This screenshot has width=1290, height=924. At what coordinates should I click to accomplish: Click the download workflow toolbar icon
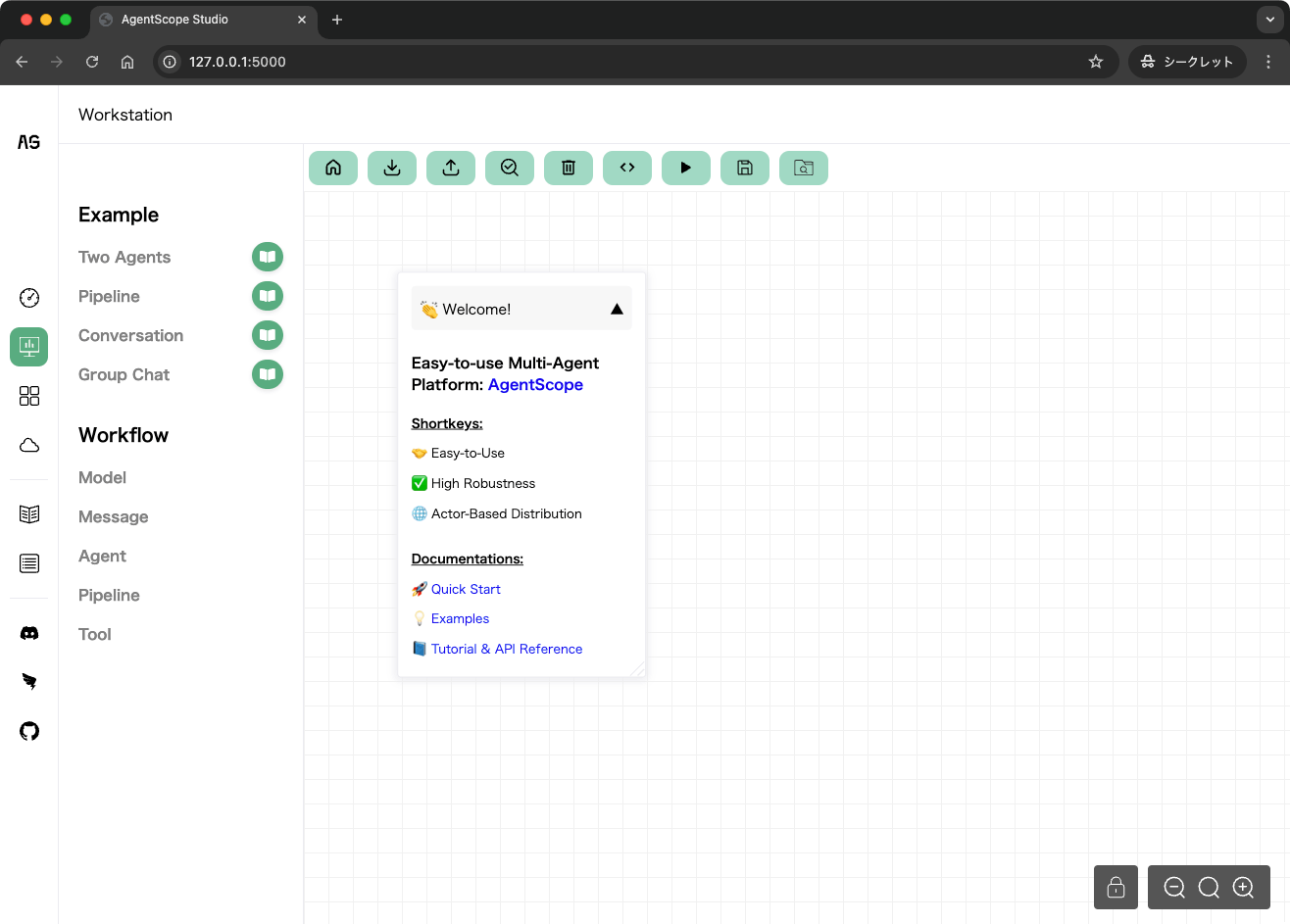tap(392, 168)
